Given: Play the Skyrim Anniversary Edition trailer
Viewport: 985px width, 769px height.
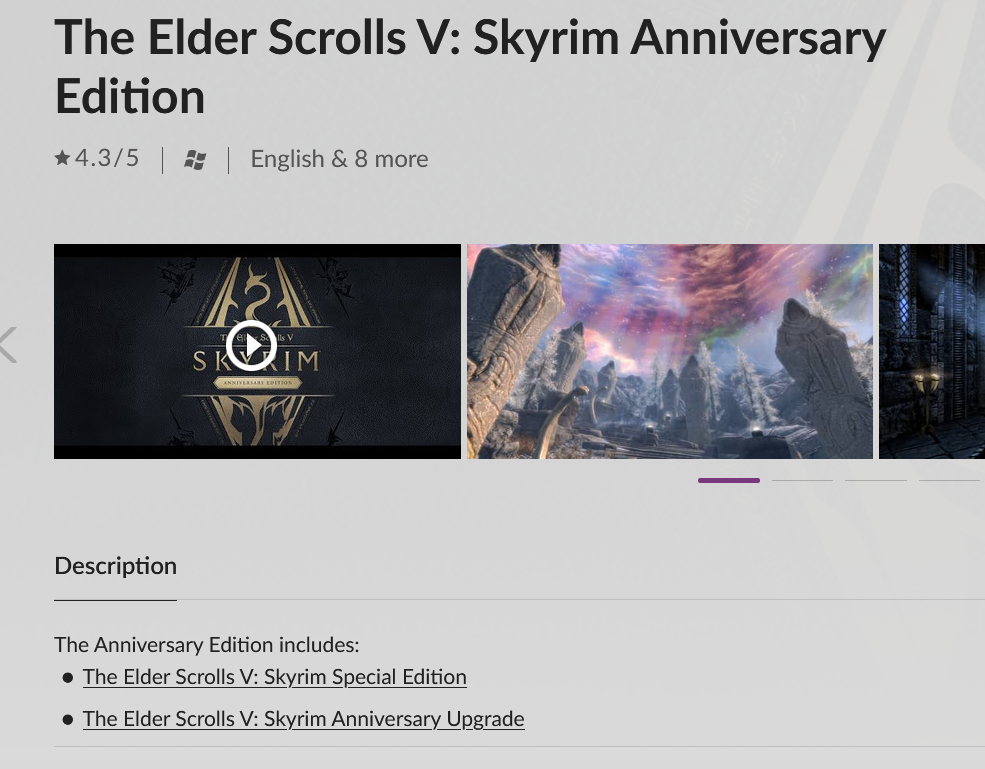Looking at the screenshot, I should (x=250, y=346).
